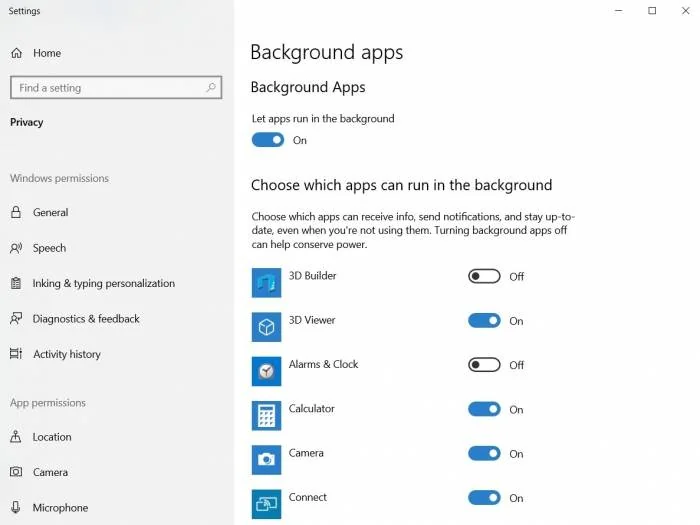Open Location permissions page

52,437
